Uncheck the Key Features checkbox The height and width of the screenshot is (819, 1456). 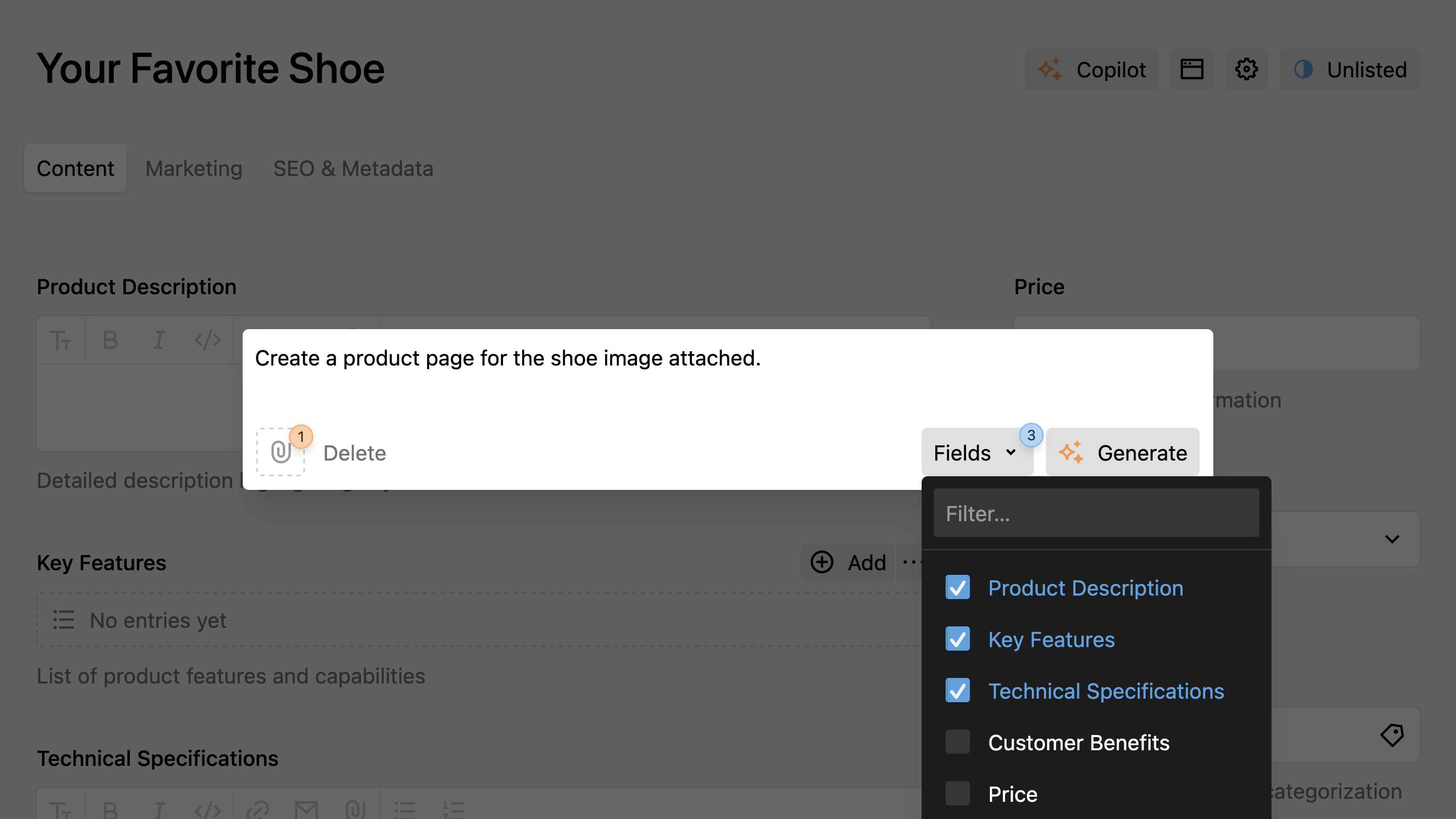(958, 639)
